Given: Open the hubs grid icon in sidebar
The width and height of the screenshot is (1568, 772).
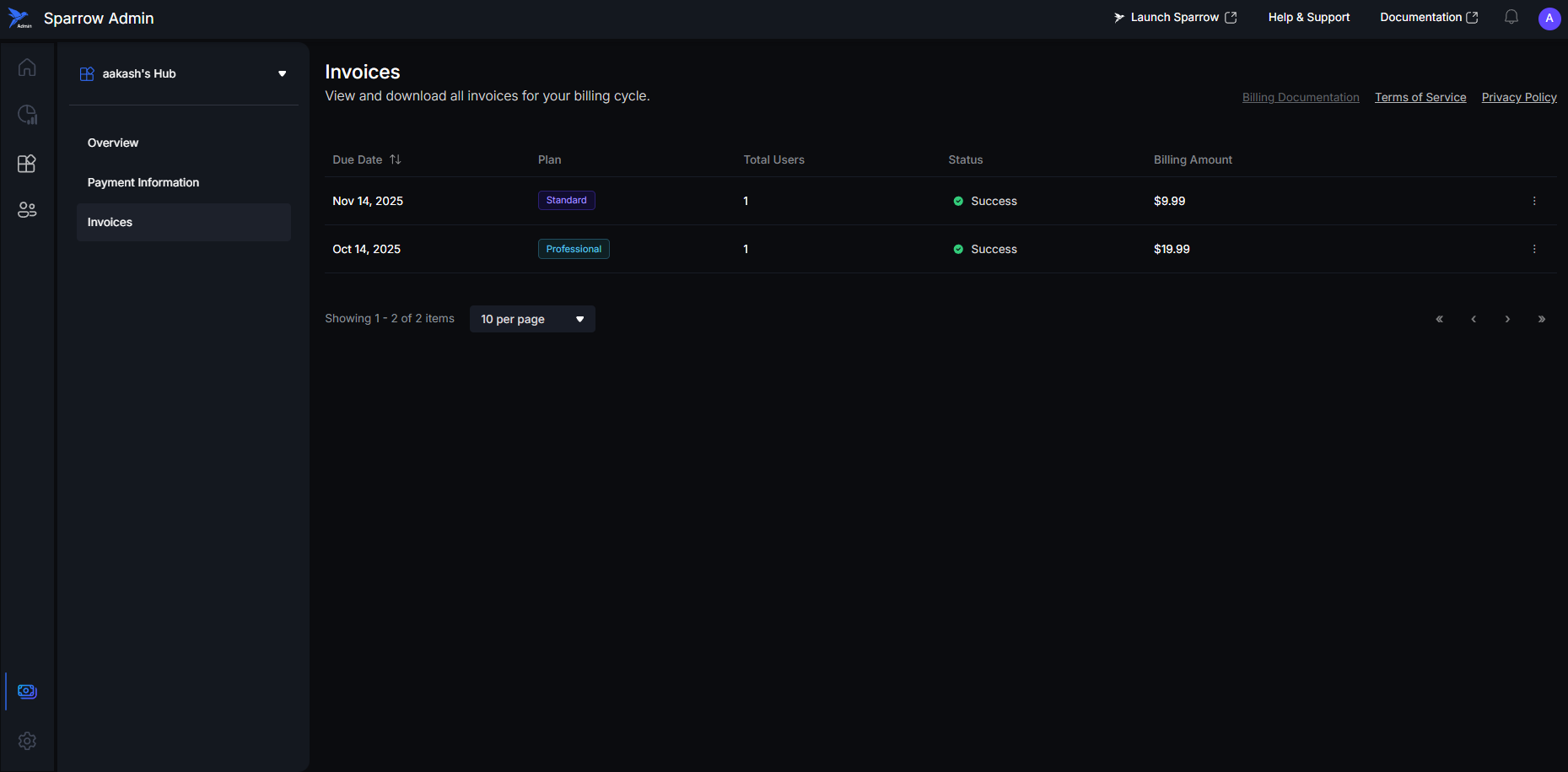Looking at the screenshot, I should pos(27,163).
